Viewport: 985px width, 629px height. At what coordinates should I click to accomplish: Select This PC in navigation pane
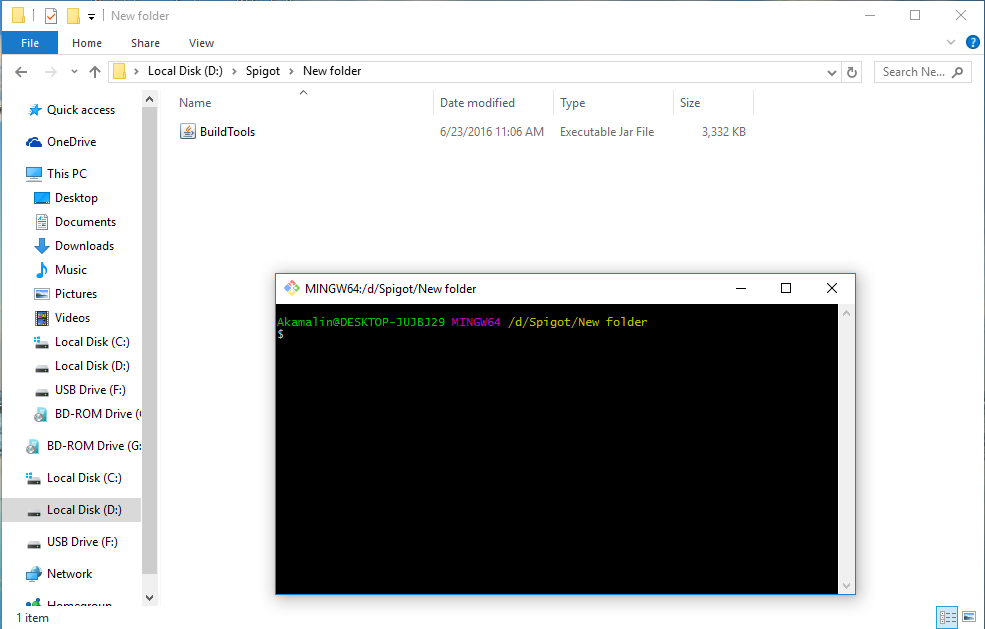67,174
